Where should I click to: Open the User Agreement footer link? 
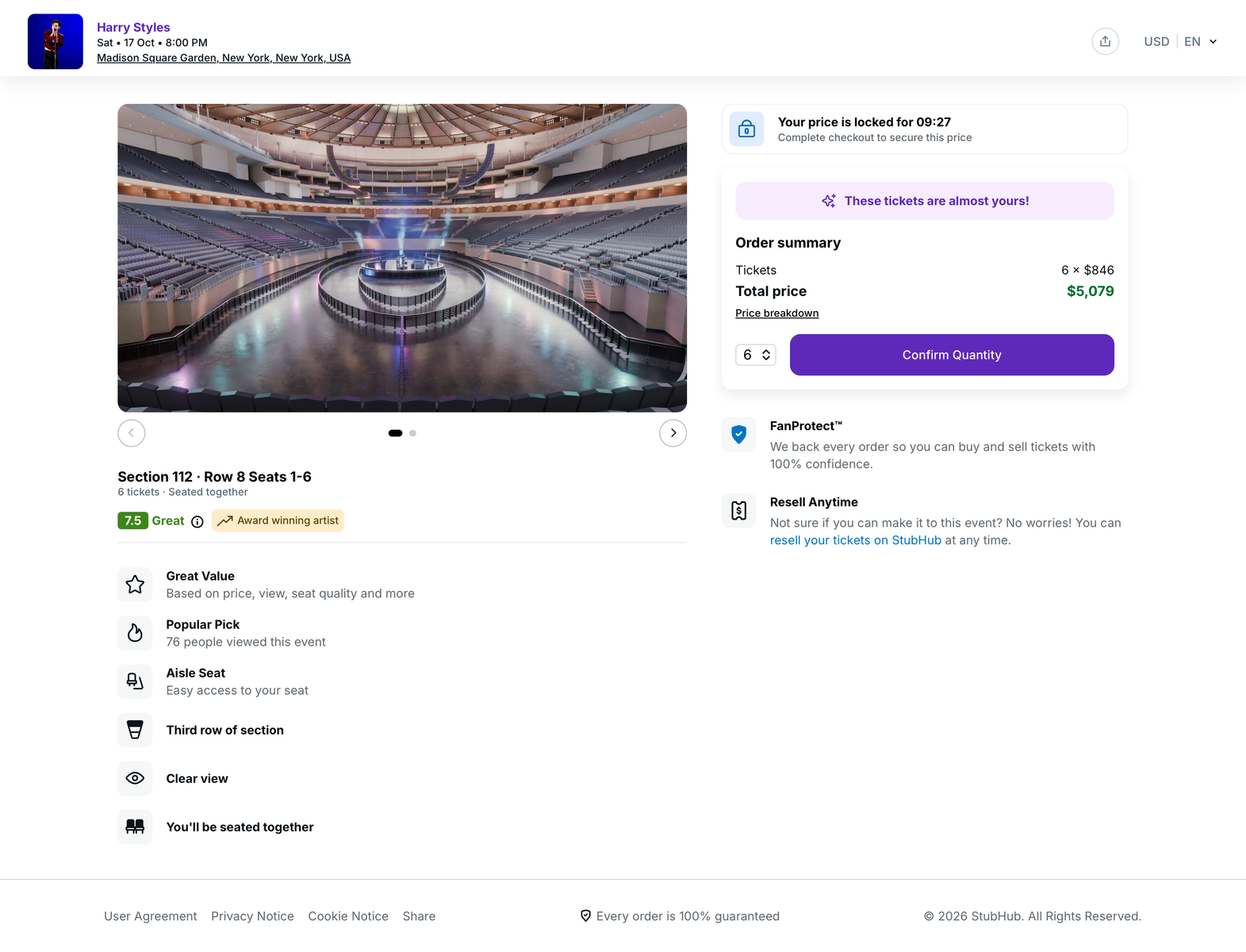[151, 916]
